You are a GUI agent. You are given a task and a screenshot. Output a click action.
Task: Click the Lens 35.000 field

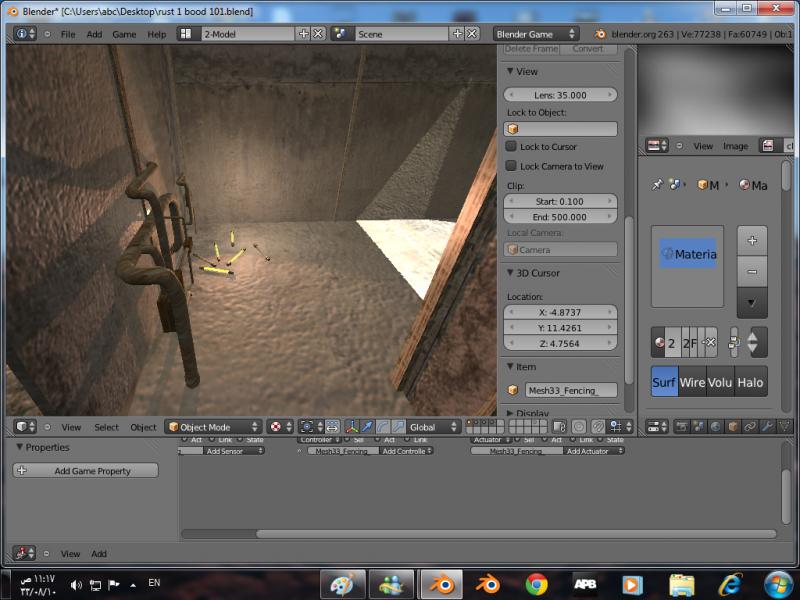click(x=560, y=95)
